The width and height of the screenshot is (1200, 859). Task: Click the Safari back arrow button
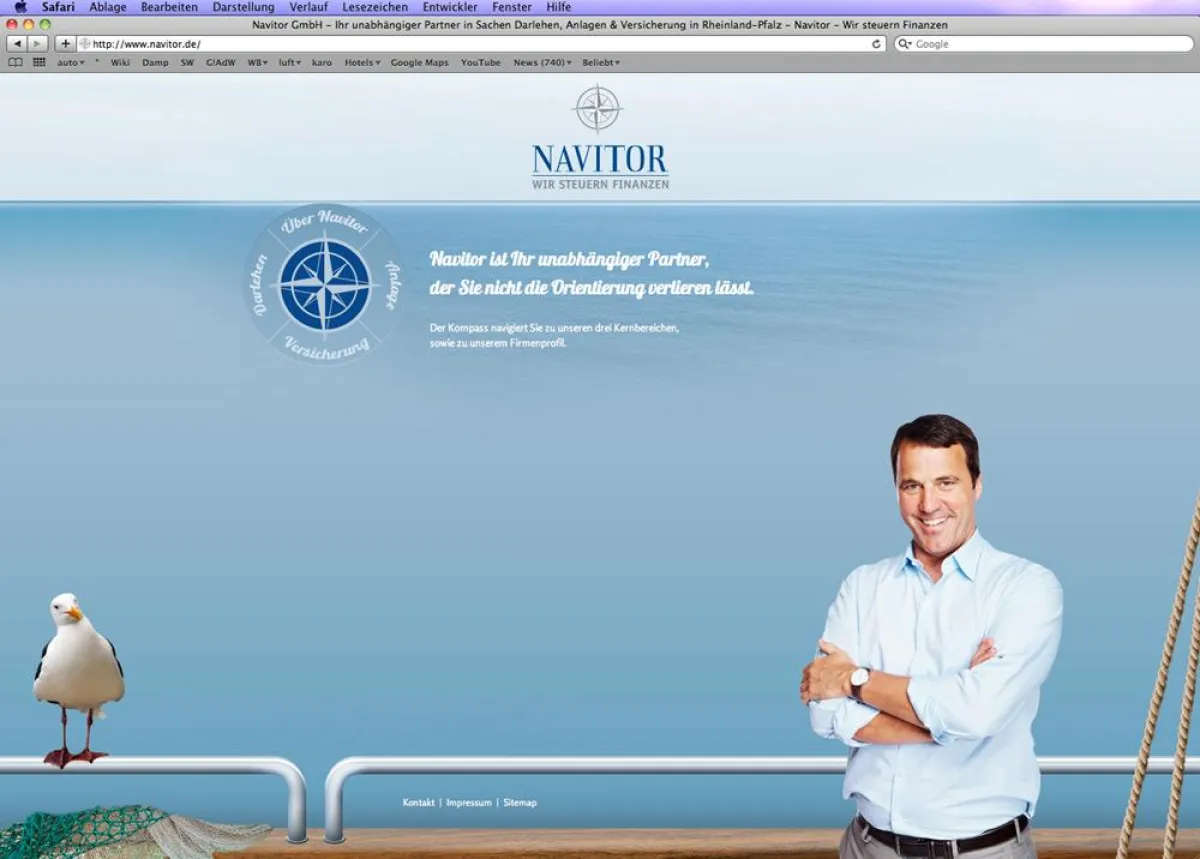(x=17, y=44)
